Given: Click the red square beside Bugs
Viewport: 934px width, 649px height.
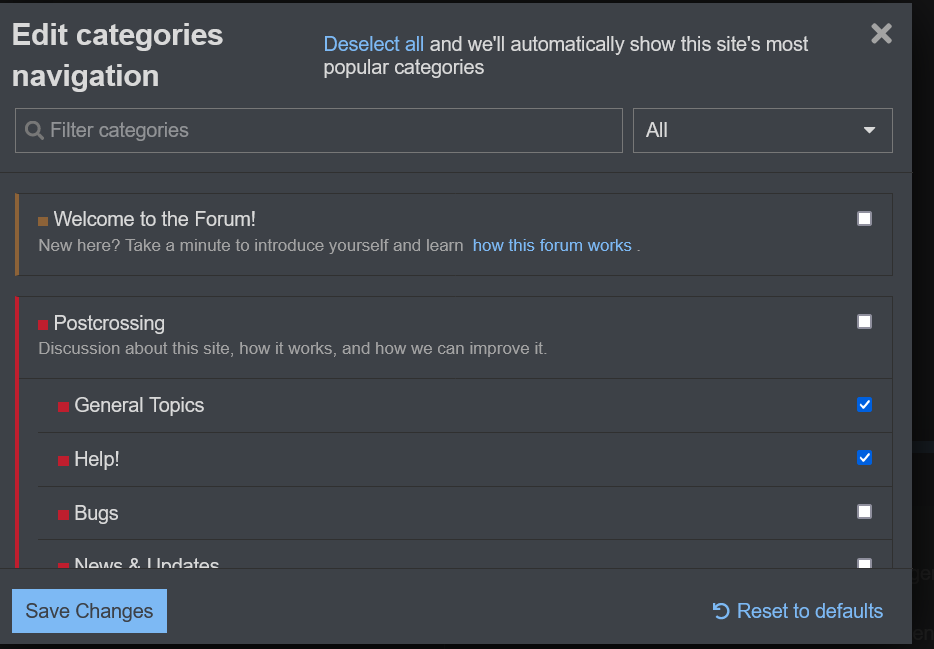Looking at the screenshot, I should pyautogui.click(x=63, y=514).
